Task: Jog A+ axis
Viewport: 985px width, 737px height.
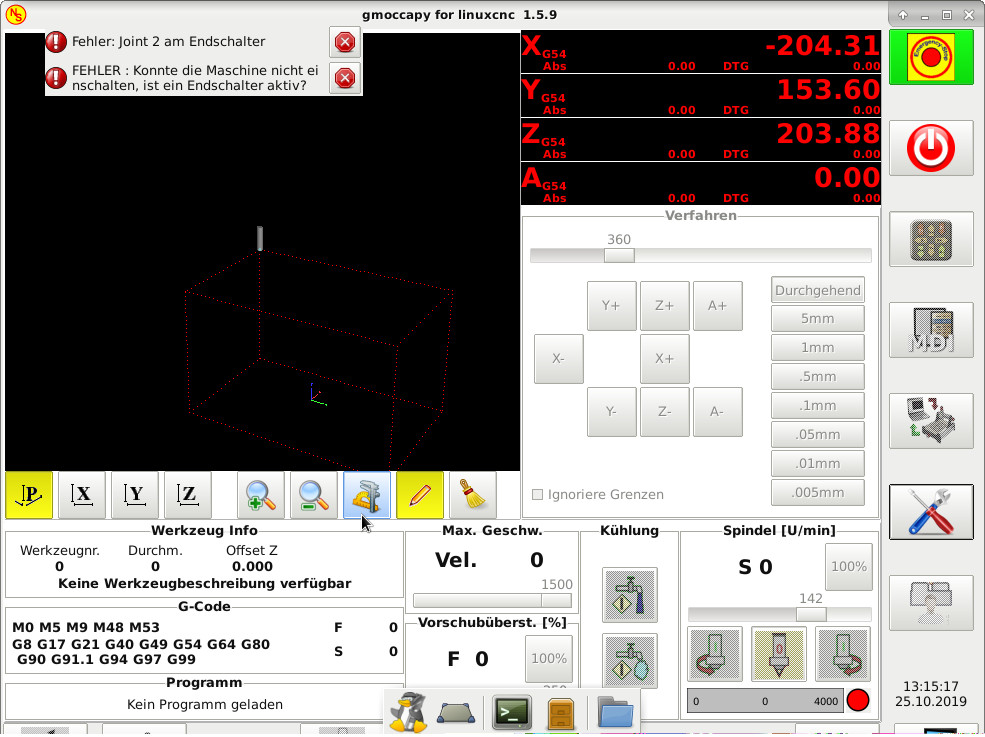Action: click(718, 306)
